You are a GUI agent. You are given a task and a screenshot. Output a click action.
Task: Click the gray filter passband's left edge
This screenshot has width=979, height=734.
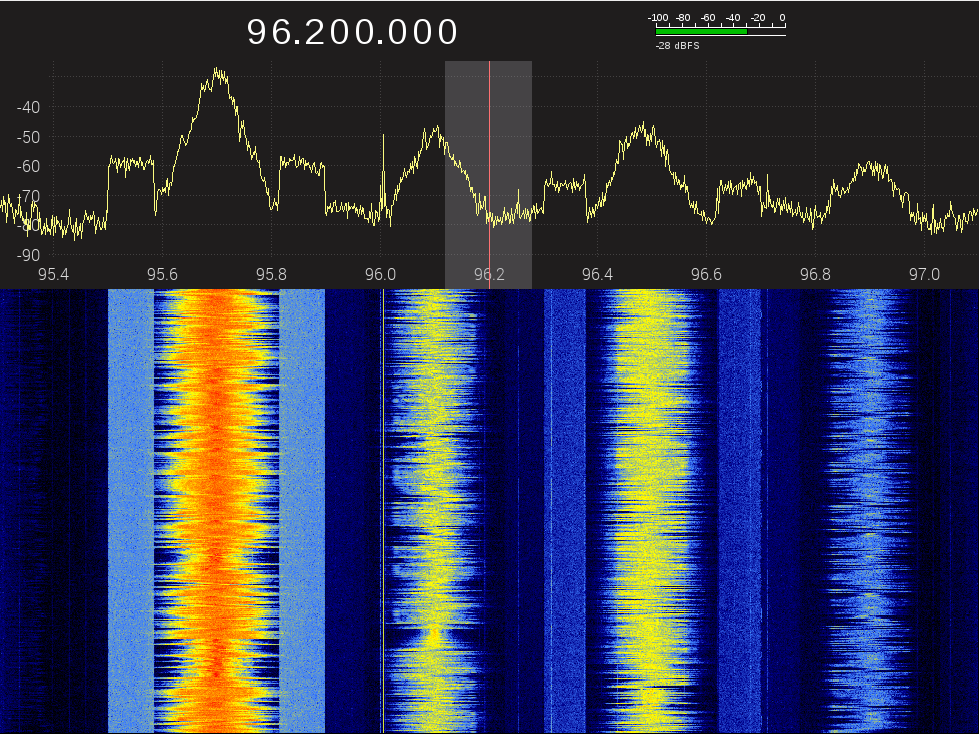click(446, 175)
